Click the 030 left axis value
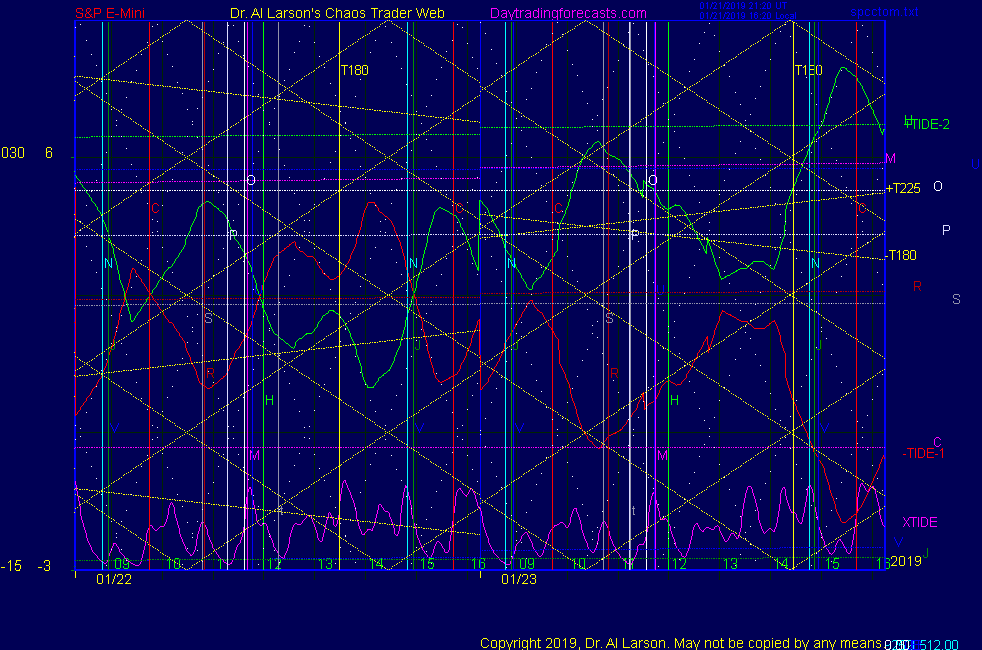Image resolution: width=982 pixels, height=650 pixels. [13, 153]
